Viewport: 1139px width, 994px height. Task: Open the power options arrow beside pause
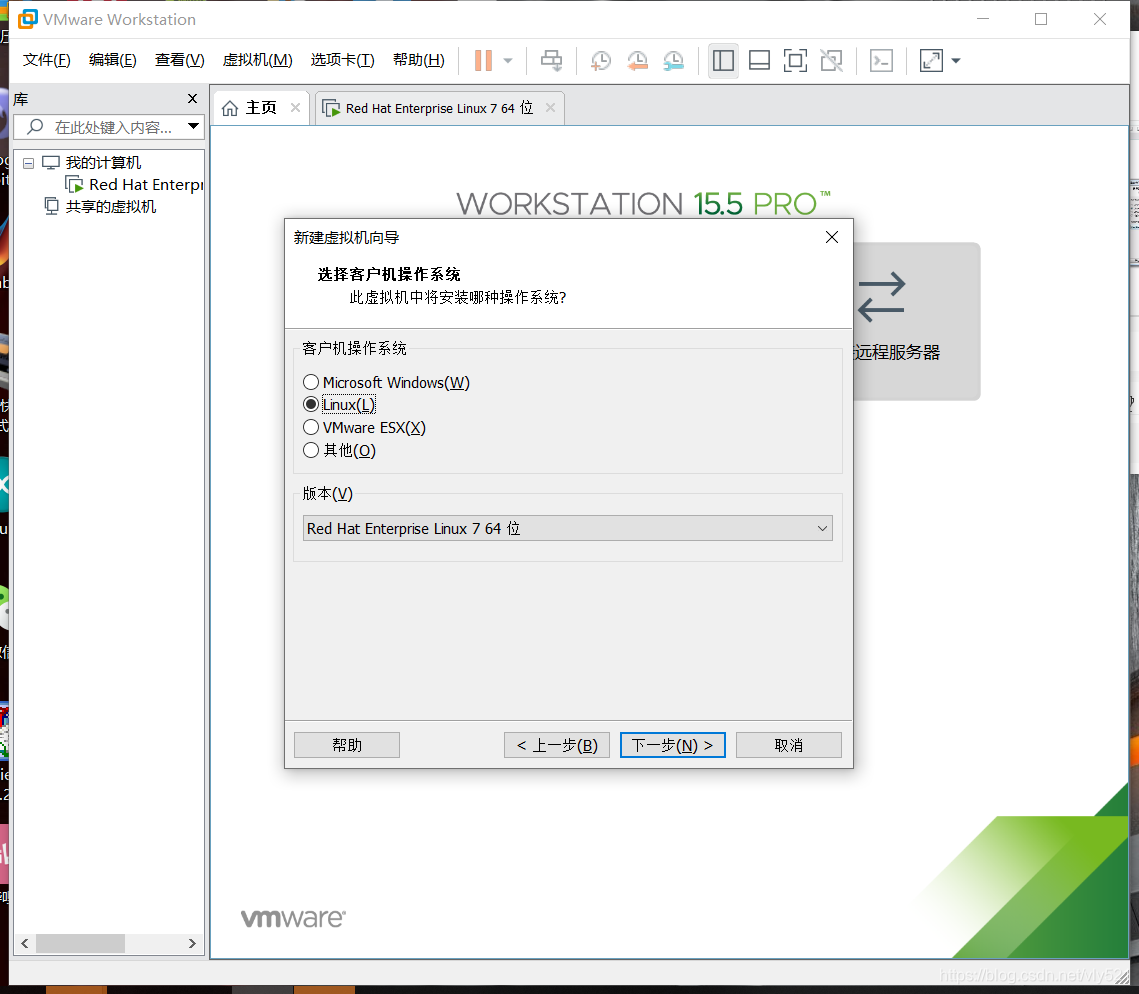508,61
